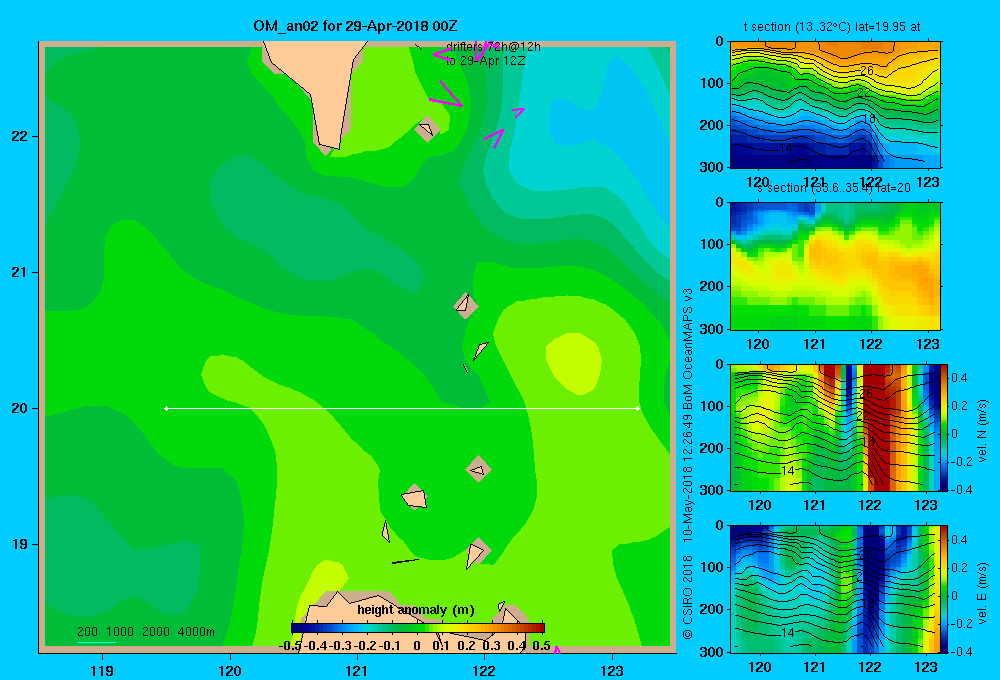The width and height of the screenshot is (1000, 680).
Task: Click the "vel. N (m/s)" axis label
Action: [983, 431]
